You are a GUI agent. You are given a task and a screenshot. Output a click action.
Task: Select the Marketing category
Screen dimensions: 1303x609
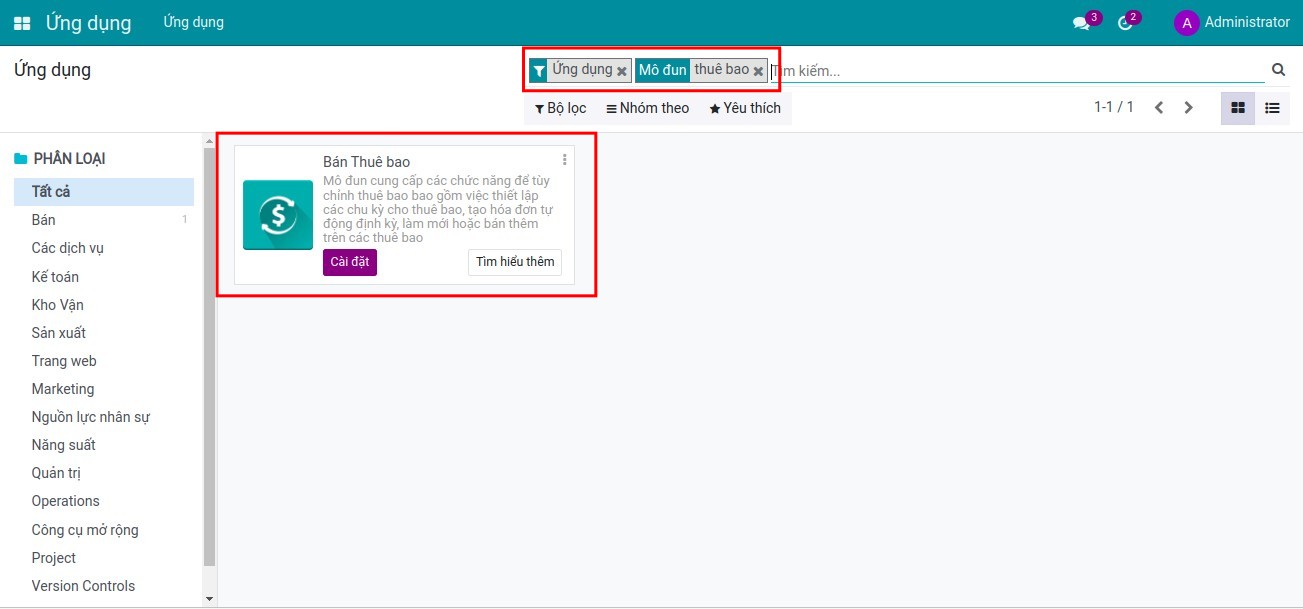[104, 389]
